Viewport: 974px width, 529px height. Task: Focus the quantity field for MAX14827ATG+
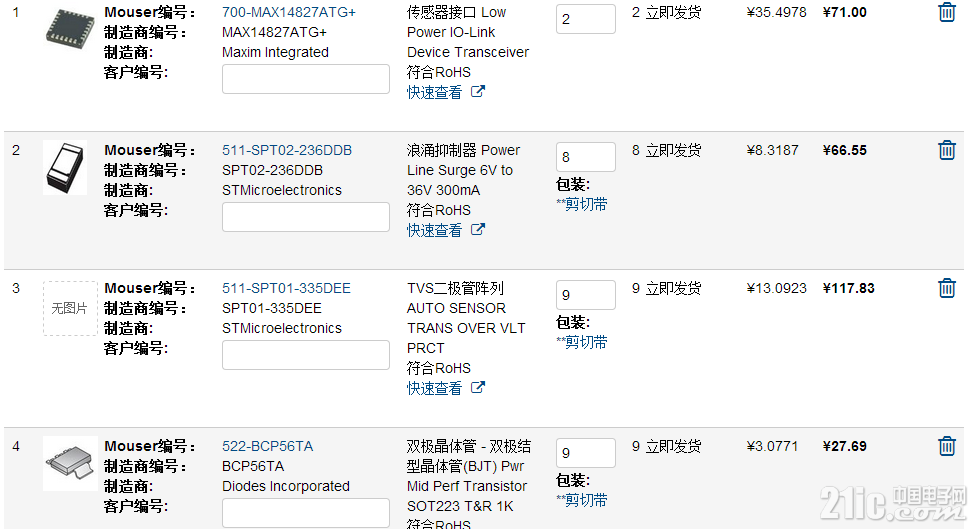click(585, 19)
